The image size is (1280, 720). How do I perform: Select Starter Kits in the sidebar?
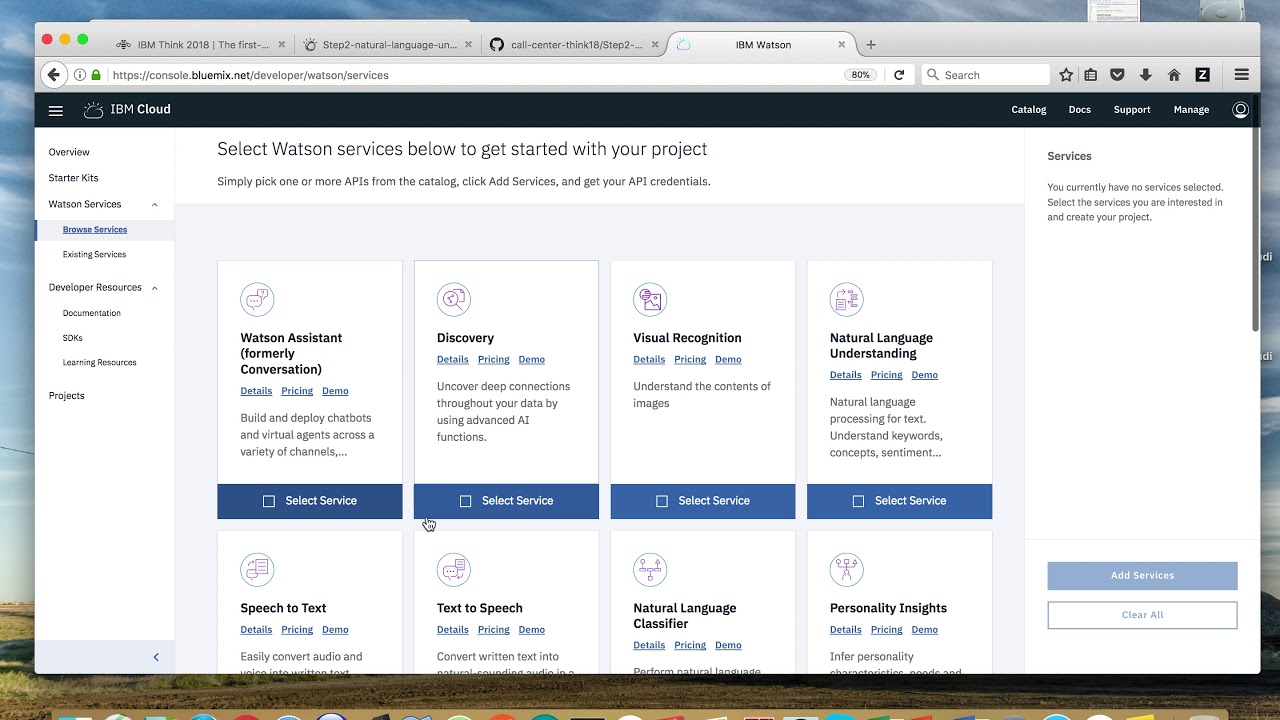point(73,178)
